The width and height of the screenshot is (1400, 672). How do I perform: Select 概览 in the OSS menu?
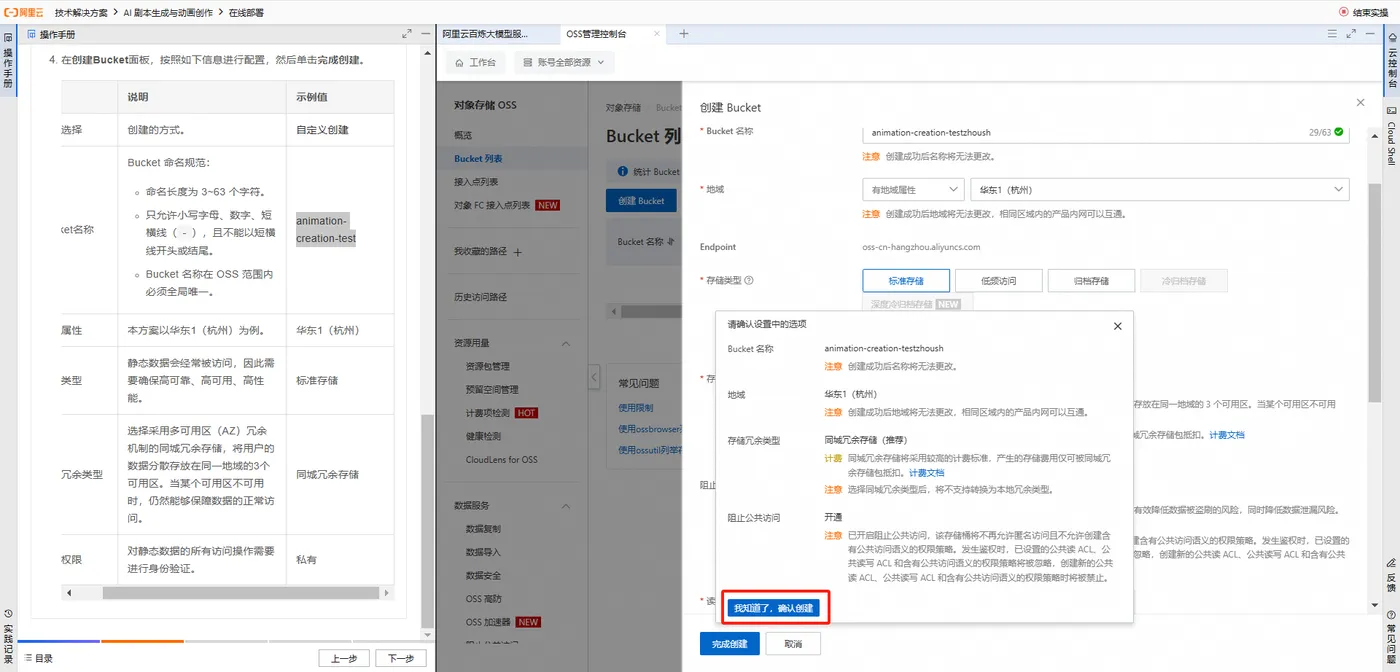tap(464, 135)
